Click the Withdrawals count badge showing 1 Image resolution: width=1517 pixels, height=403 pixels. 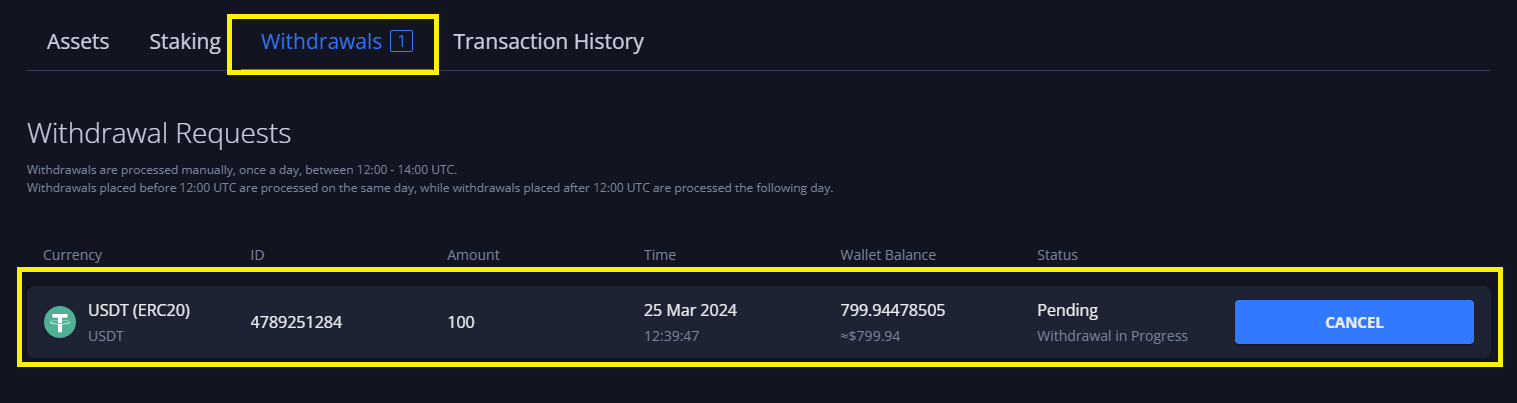pos(401,41)
